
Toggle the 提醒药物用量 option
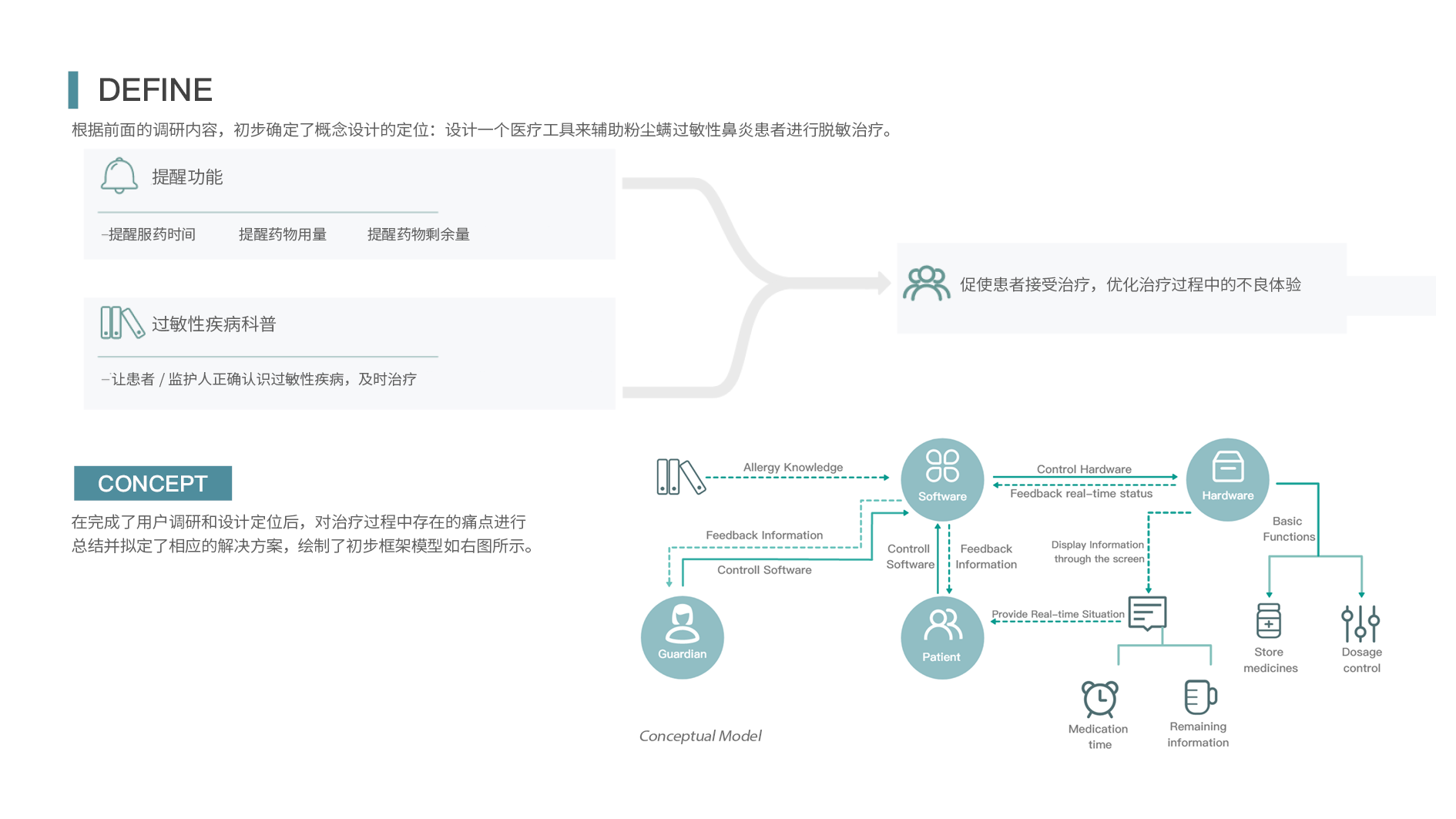283,234
